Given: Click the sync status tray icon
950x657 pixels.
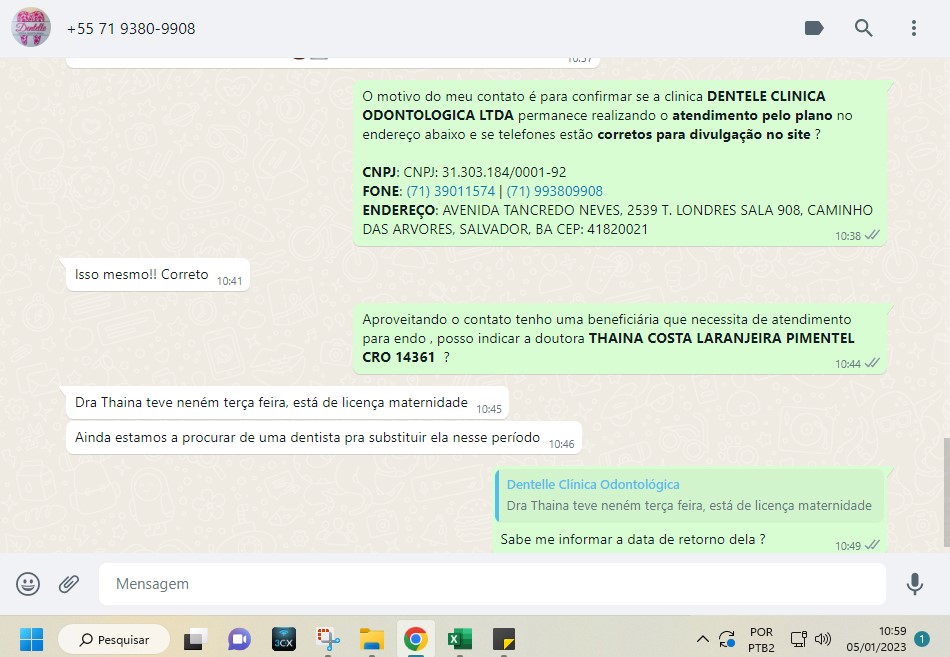Looking at the screenshot, I should (726, 639).
